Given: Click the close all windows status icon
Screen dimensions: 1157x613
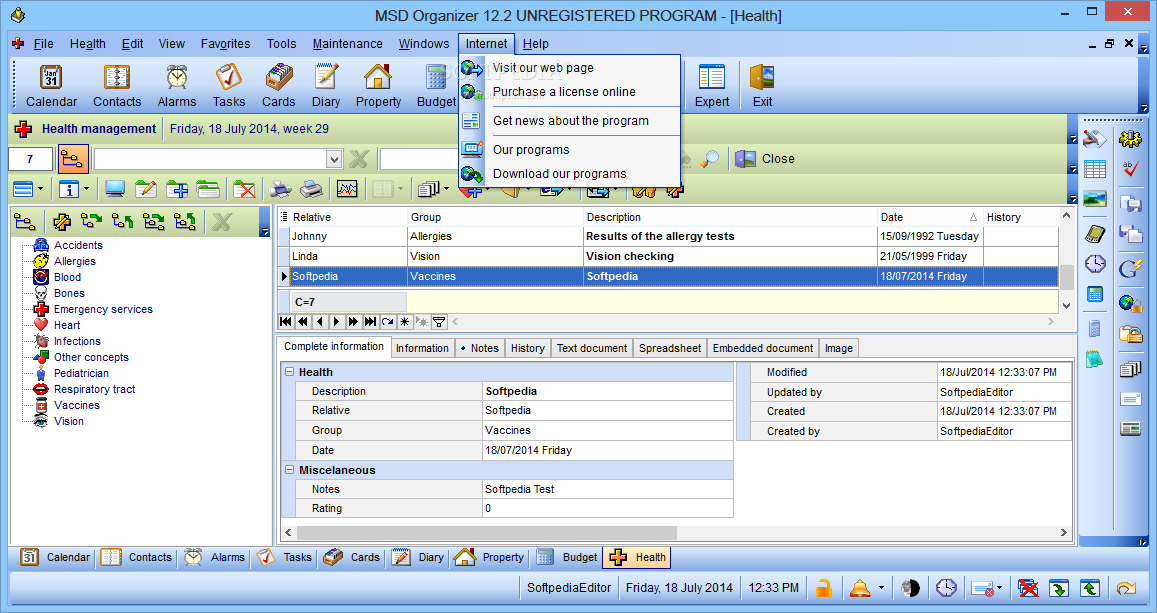Looking at the screenshot, I should 1028,588.
